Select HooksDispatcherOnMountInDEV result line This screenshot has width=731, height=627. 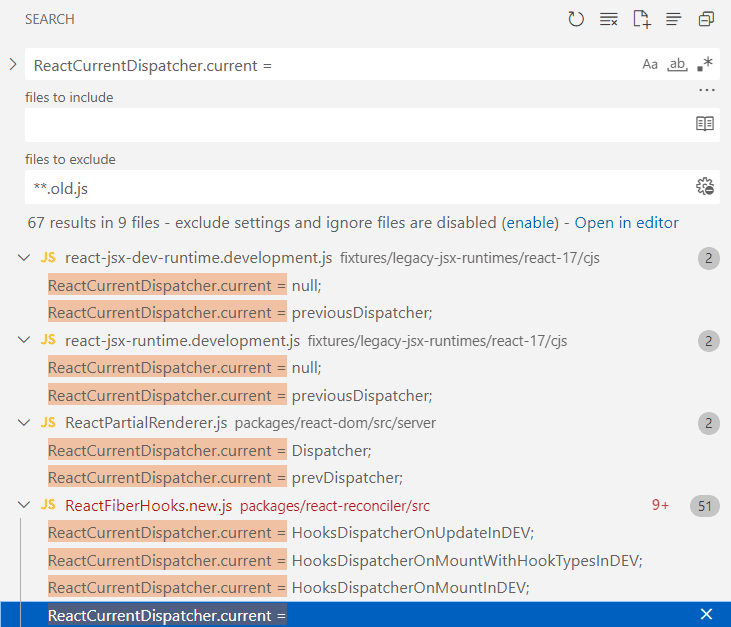point(288,587)
